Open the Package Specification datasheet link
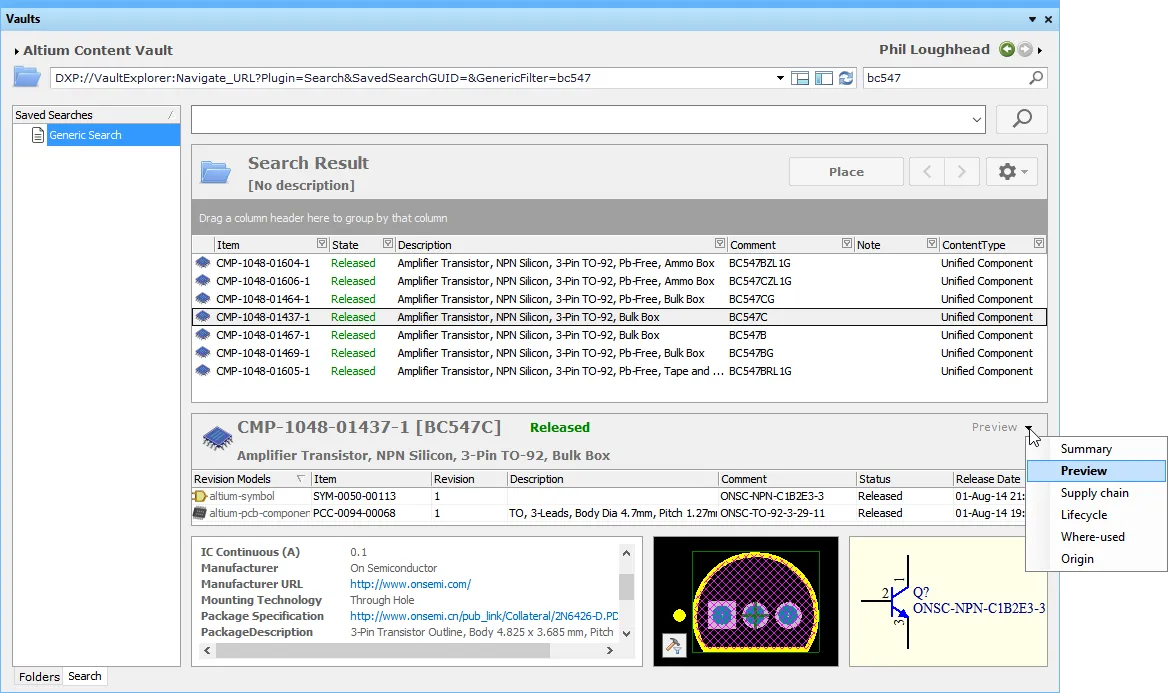The width and height of the screenshot is (1168, 693). [x=484, y=616]
